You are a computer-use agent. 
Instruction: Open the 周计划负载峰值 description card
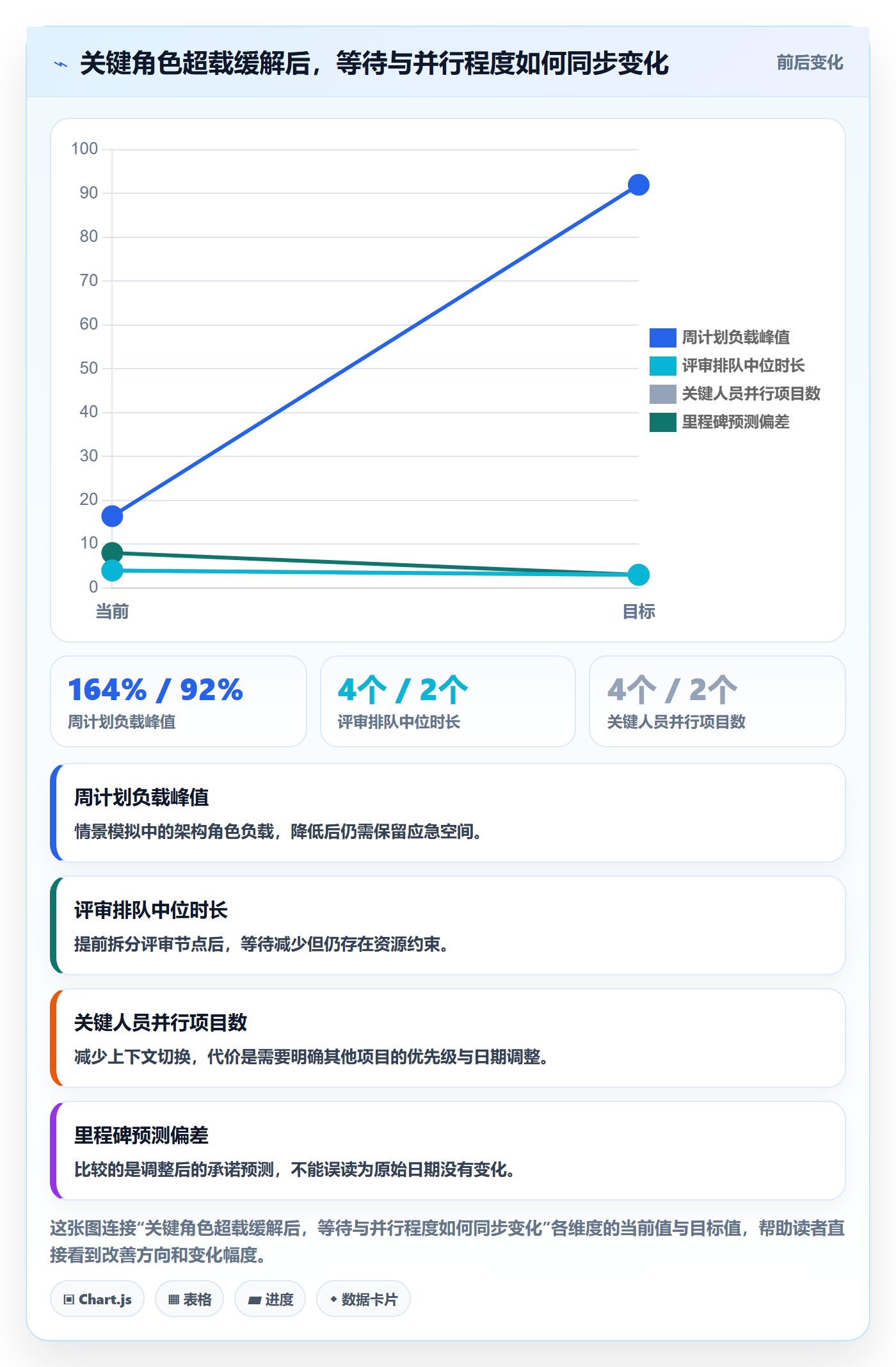448,813
